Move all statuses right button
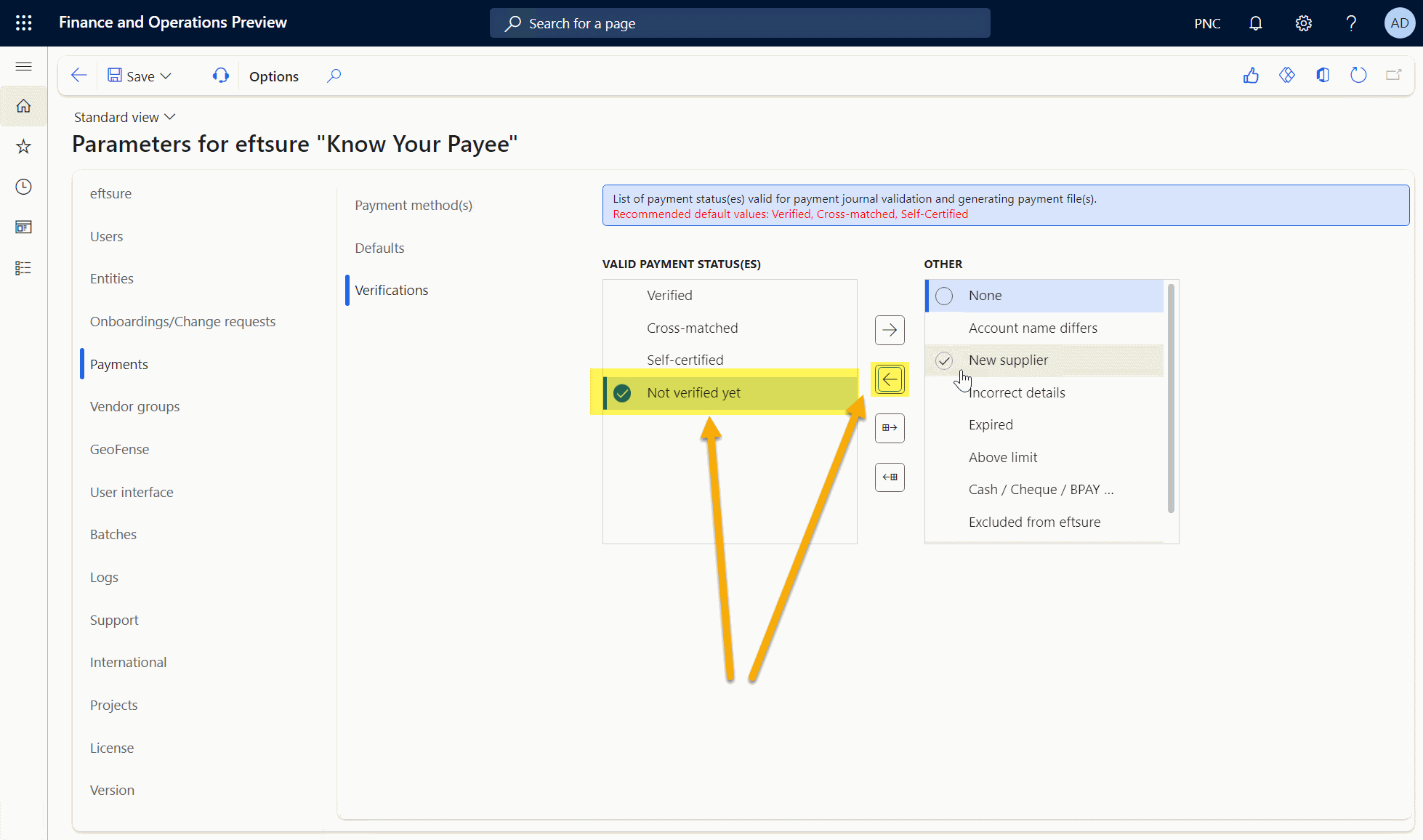1423x840 pixels. pyautogui.click(x=890, y=428)
